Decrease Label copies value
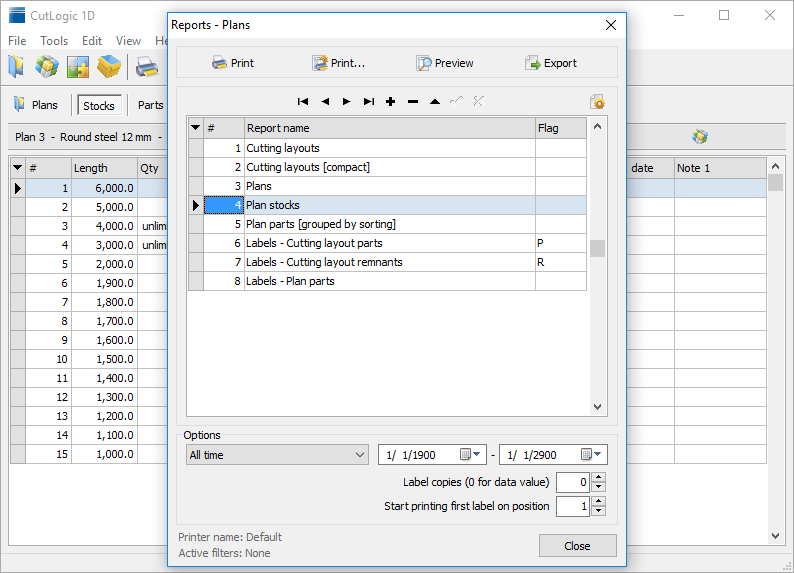Viewport: 794px width, 573px height. coord(599,487)
